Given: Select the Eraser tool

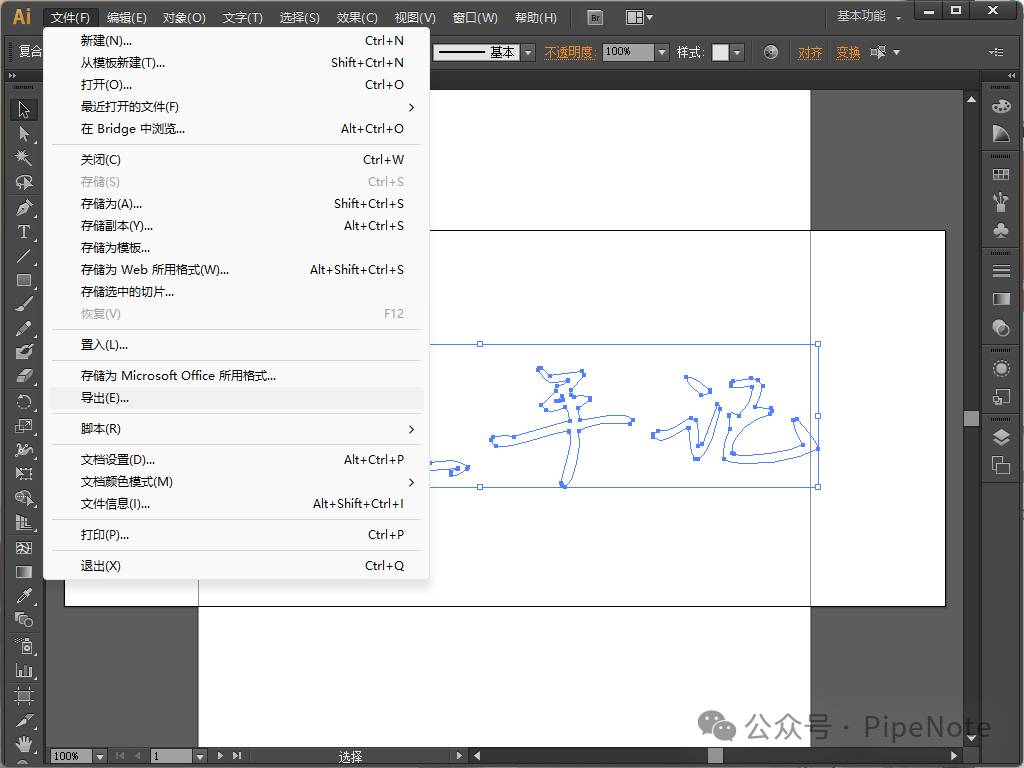Looking at the screenshot, I should [24, 377].
